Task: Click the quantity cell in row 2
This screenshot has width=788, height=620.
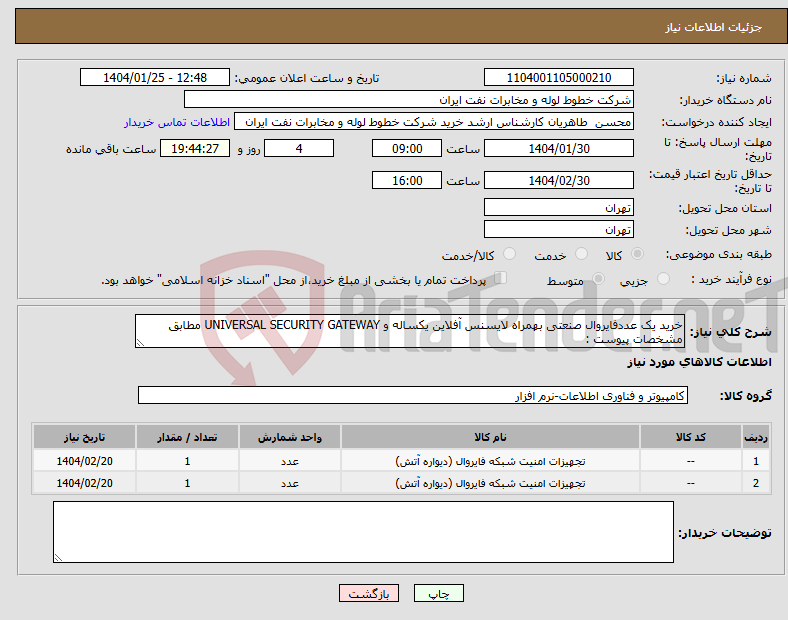Action: tap(187, 483)
